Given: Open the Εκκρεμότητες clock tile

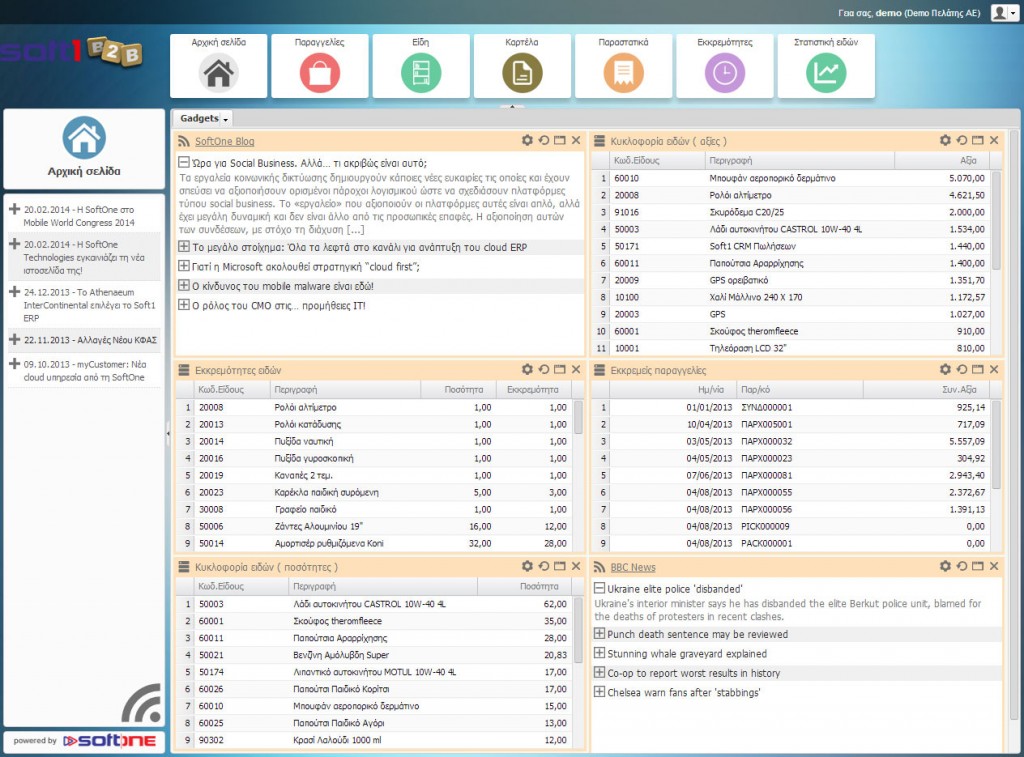Looking at the screenshot, I should [x=724, y=66].
